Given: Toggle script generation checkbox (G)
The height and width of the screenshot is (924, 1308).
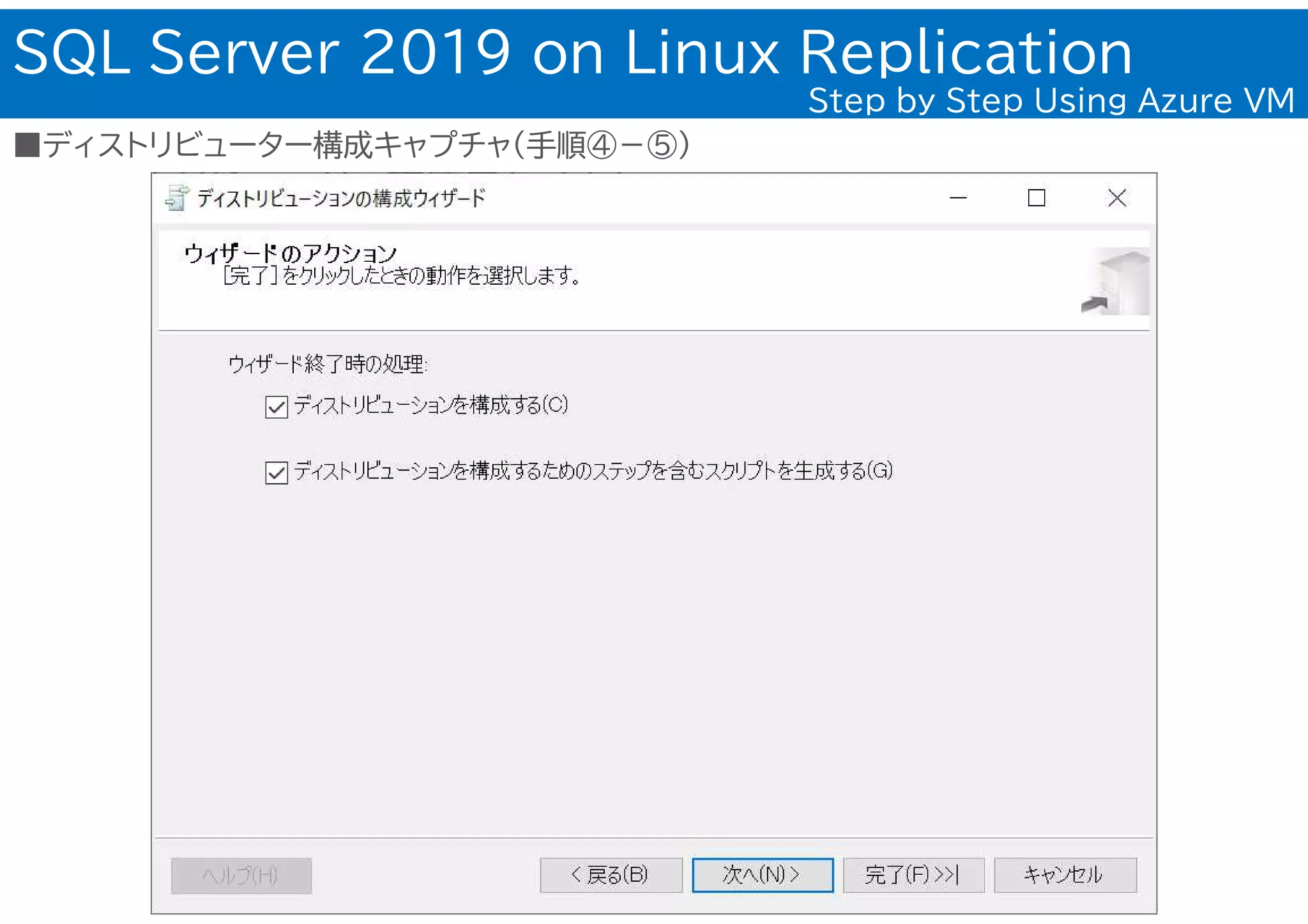Looking at the screenshot, I should pos(277,473).
